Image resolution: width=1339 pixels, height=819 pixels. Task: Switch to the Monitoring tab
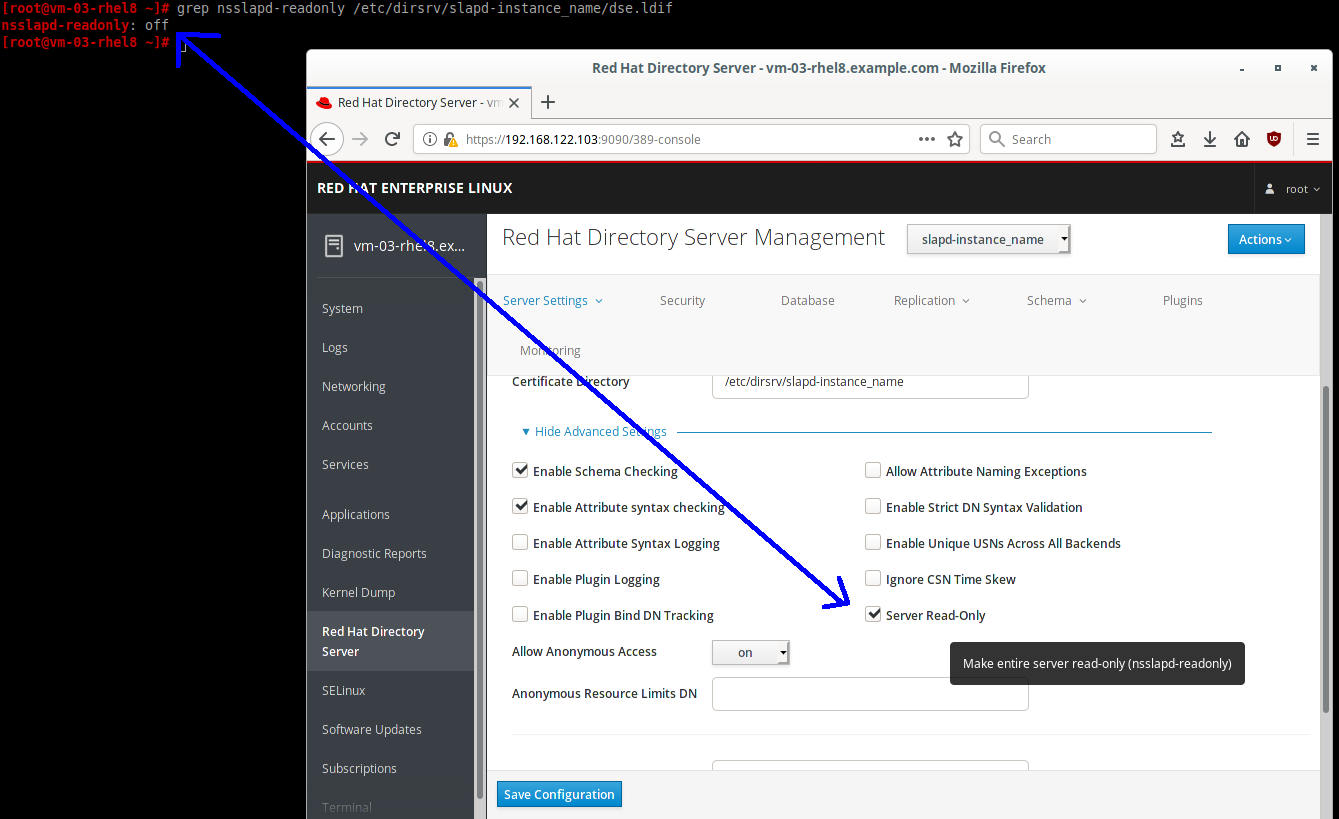(550, 350)
